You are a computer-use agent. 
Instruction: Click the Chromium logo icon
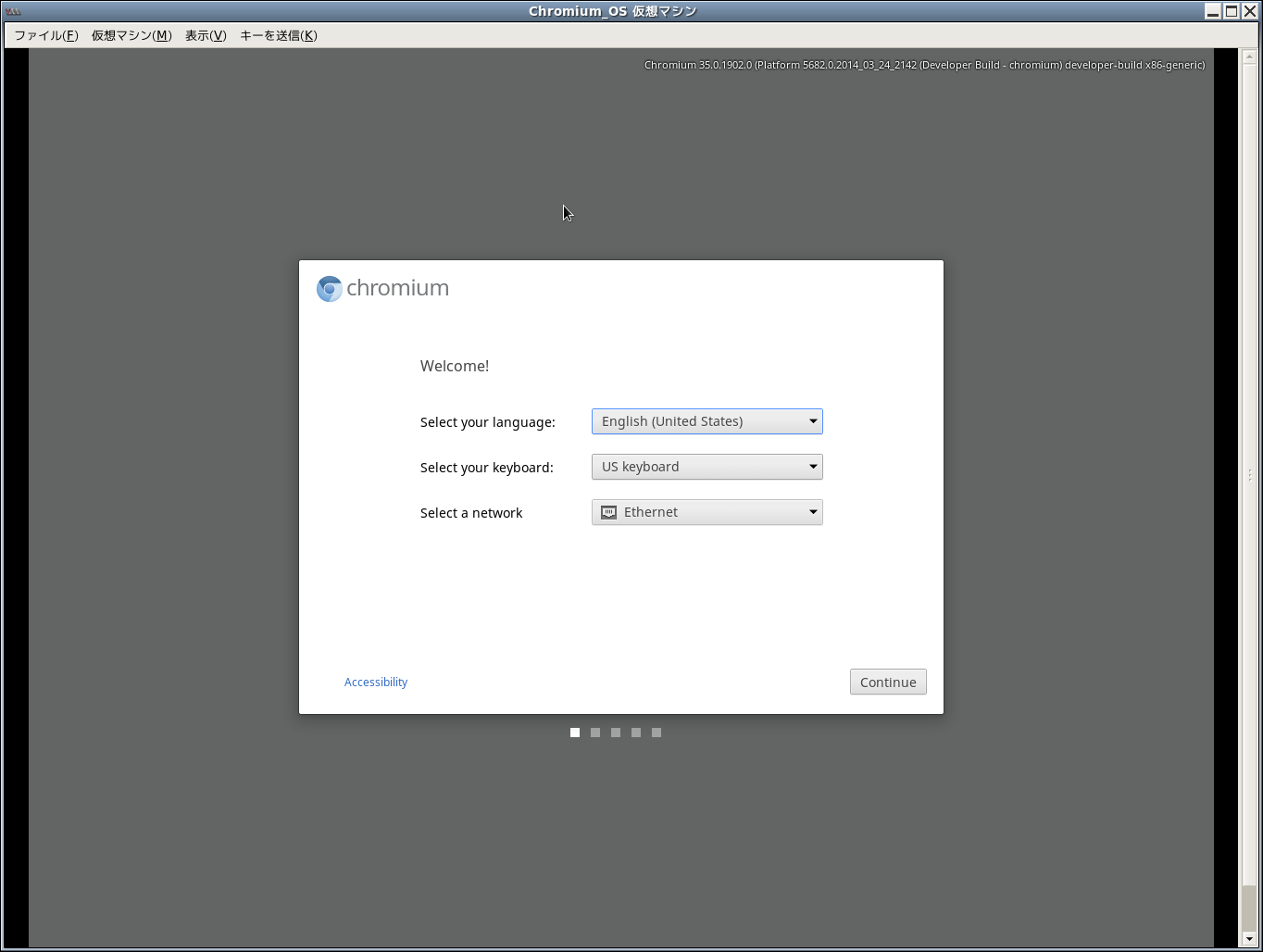(x=330, y=289)
